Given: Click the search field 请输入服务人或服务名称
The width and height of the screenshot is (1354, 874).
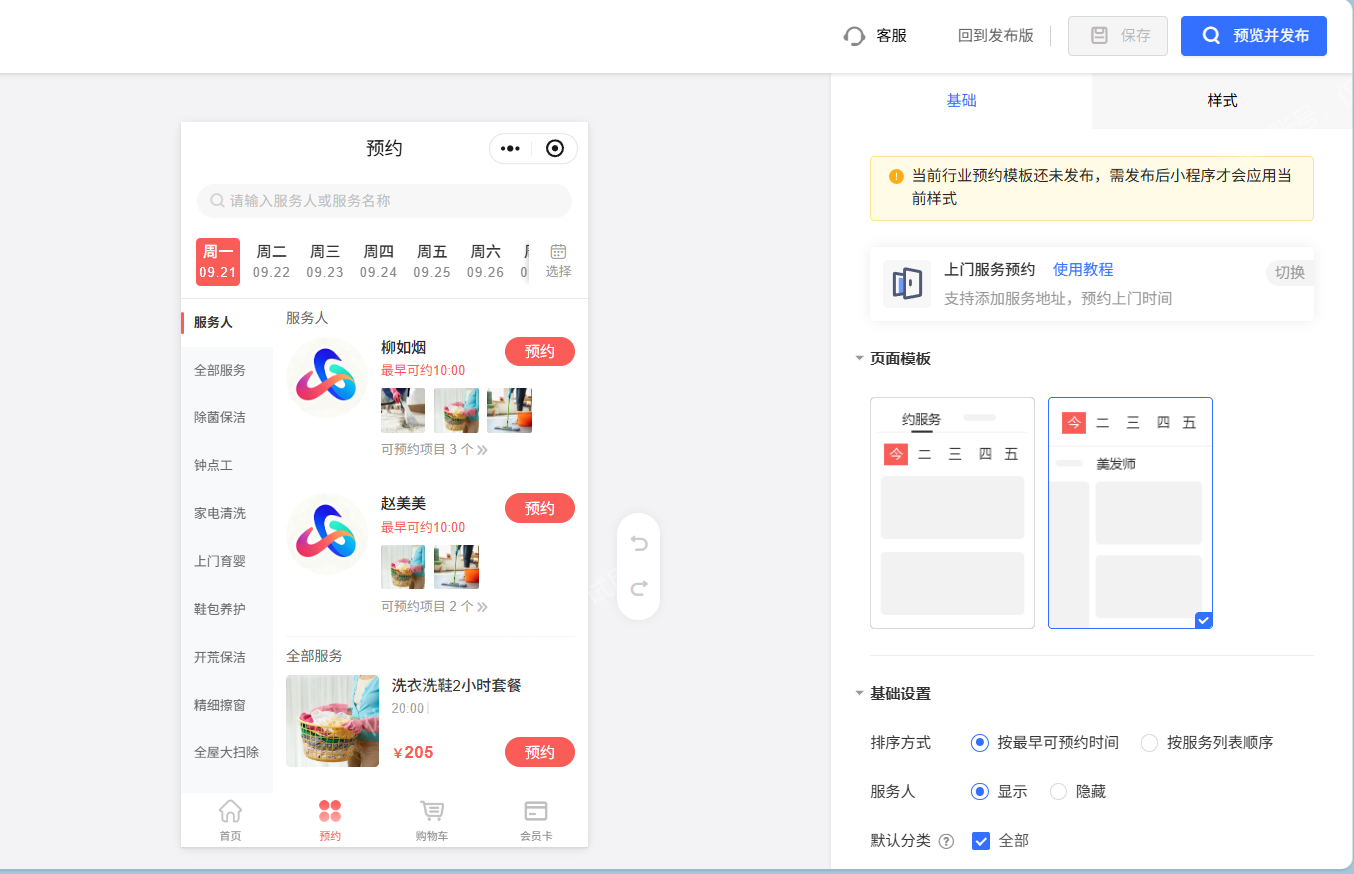Looking at the screenshot, I should 384,201.
